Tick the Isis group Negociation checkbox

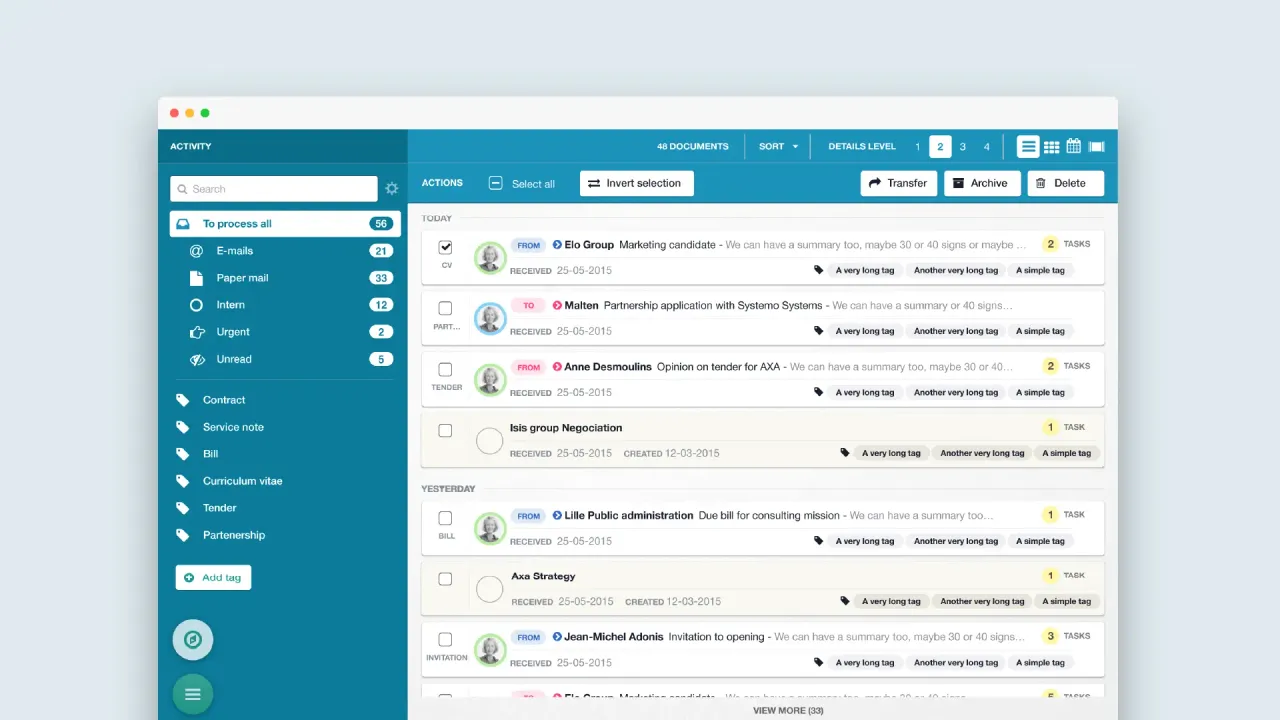(x=446, y=431)
